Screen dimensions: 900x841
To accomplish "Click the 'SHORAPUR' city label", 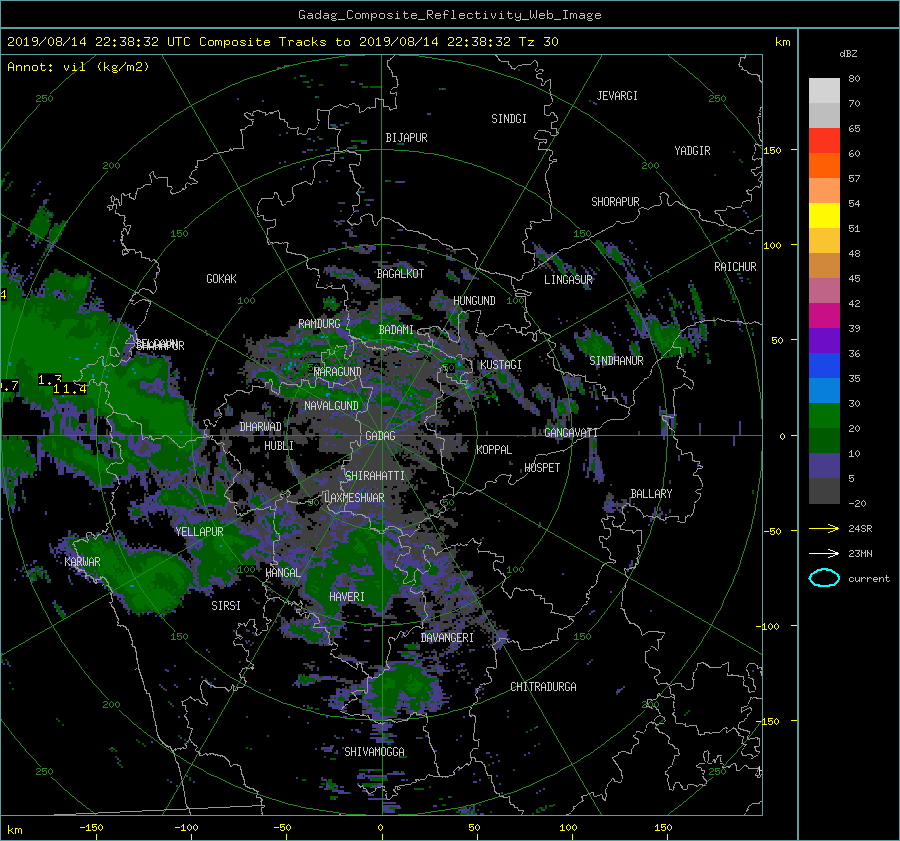I will (615, 202).
